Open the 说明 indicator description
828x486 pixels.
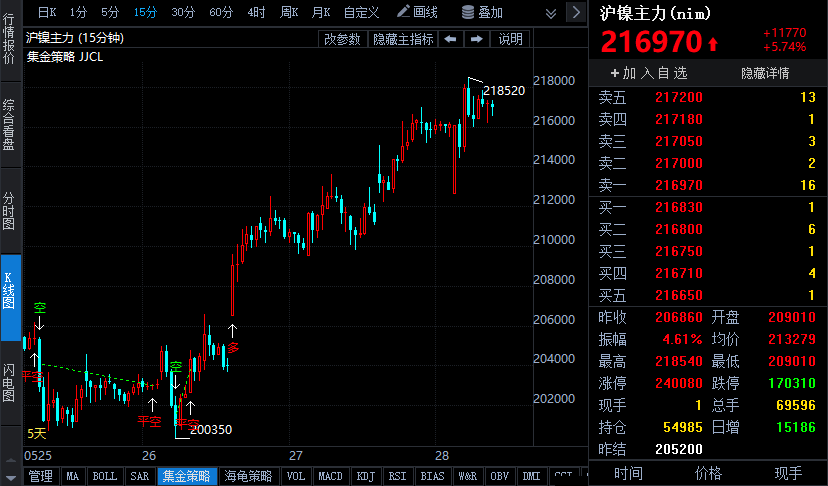510,39
